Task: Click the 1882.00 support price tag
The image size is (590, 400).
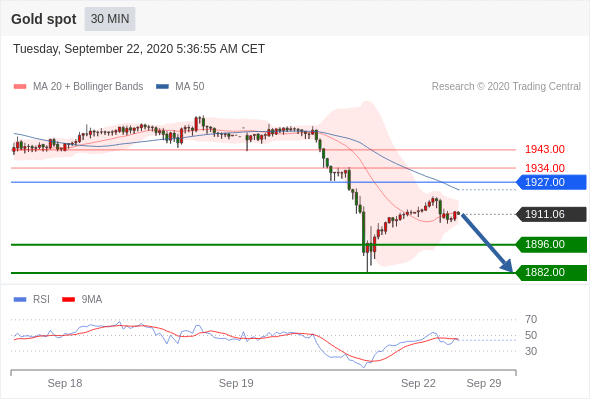Action: [x=551, y=272]
